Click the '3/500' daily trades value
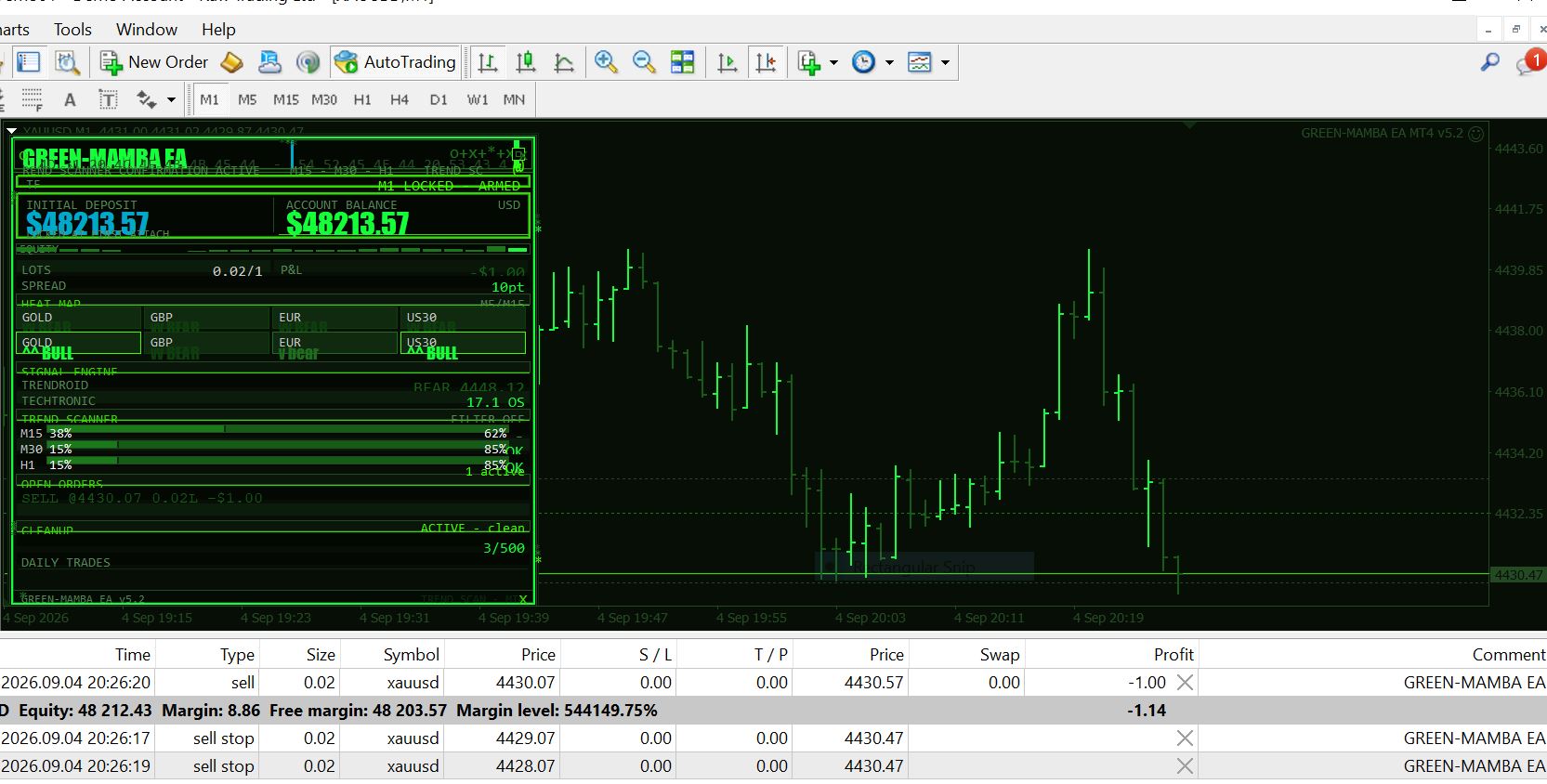The image size is (1547, 784). (504, 548)
